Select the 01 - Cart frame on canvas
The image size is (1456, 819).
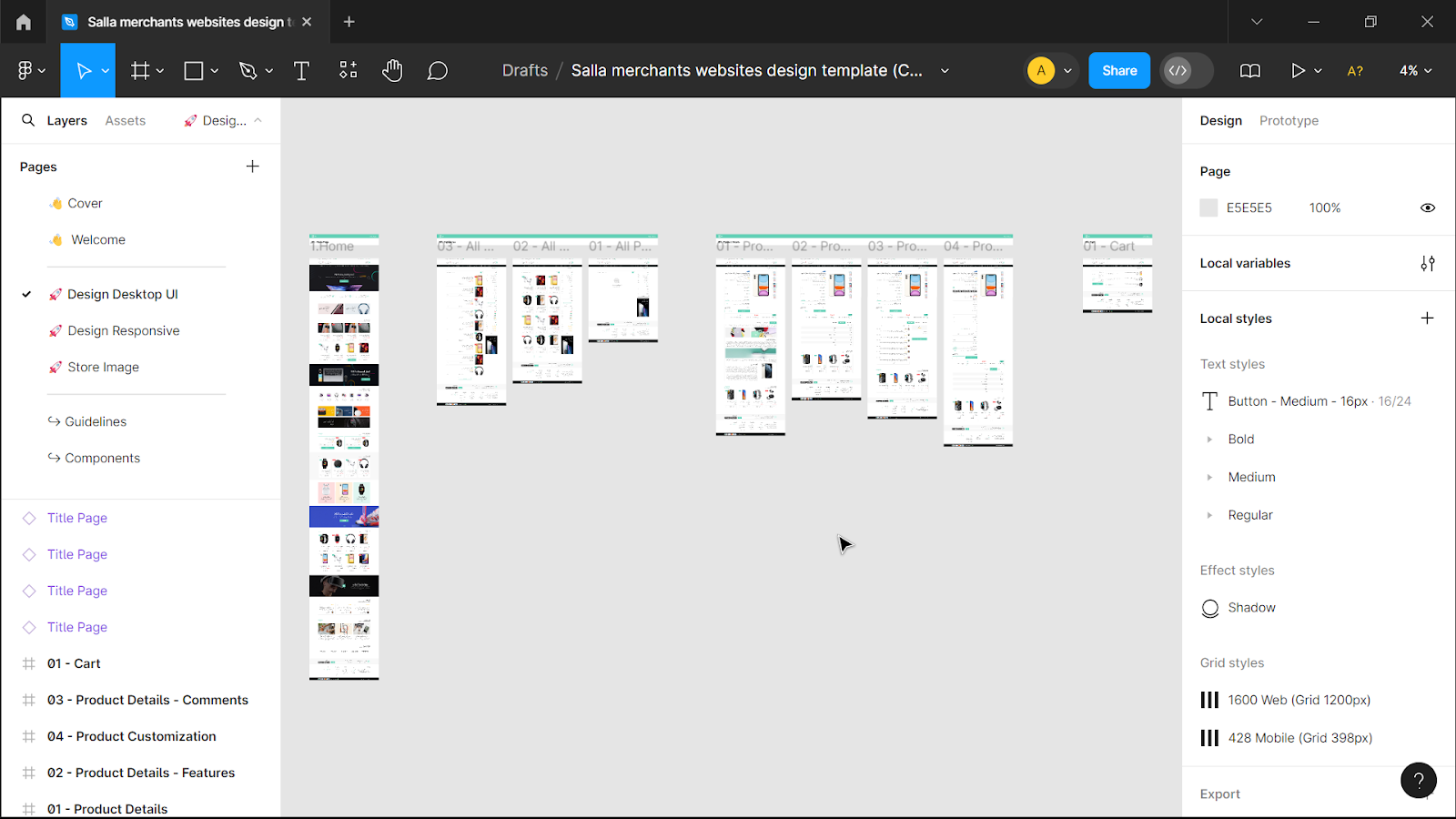(x=1117, y=282)
